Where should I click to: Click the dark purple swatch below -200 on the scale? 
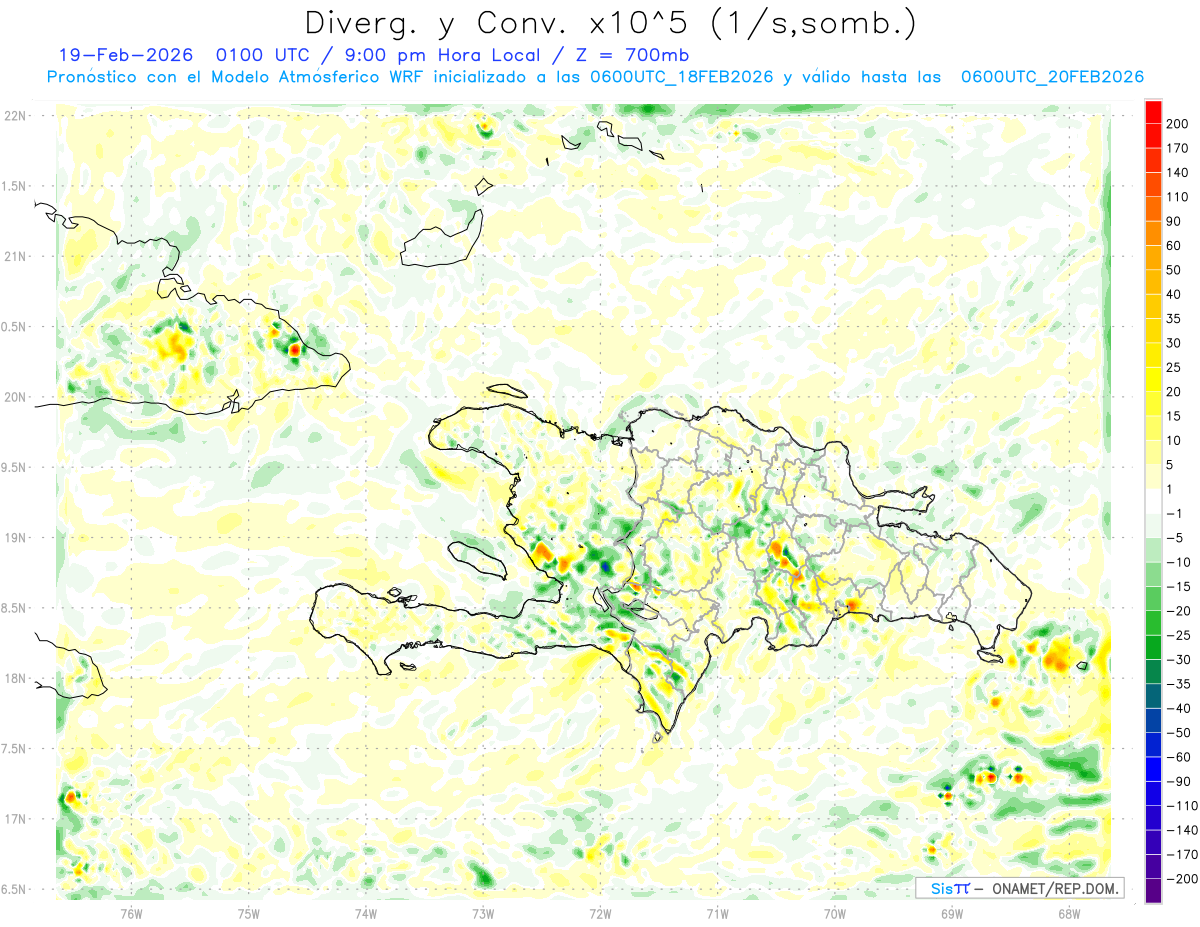[1153, 891]
